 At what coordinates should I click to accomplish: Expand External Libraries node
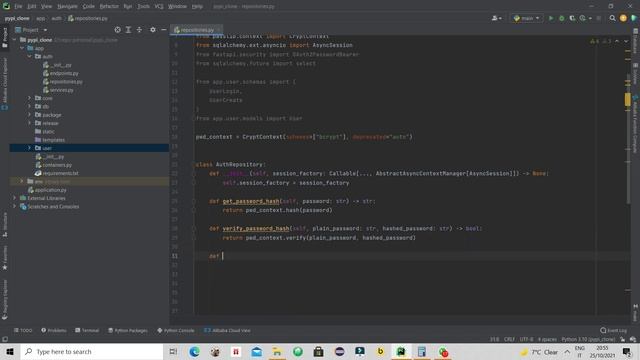(14, 198)
